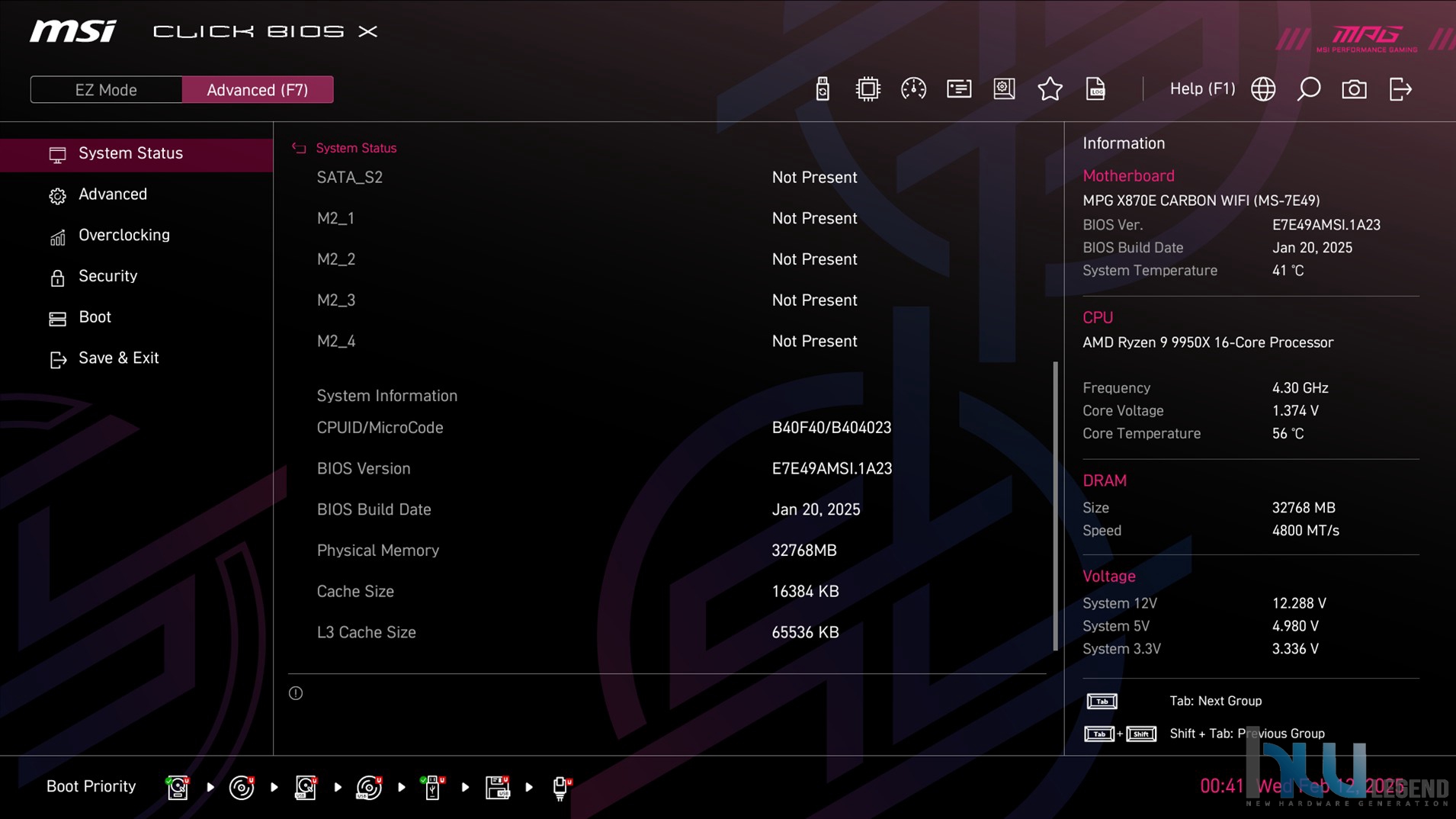Click the gear icon beside Advanced
The height and width of the screenshot is (819, 1456).
[57, 196]
